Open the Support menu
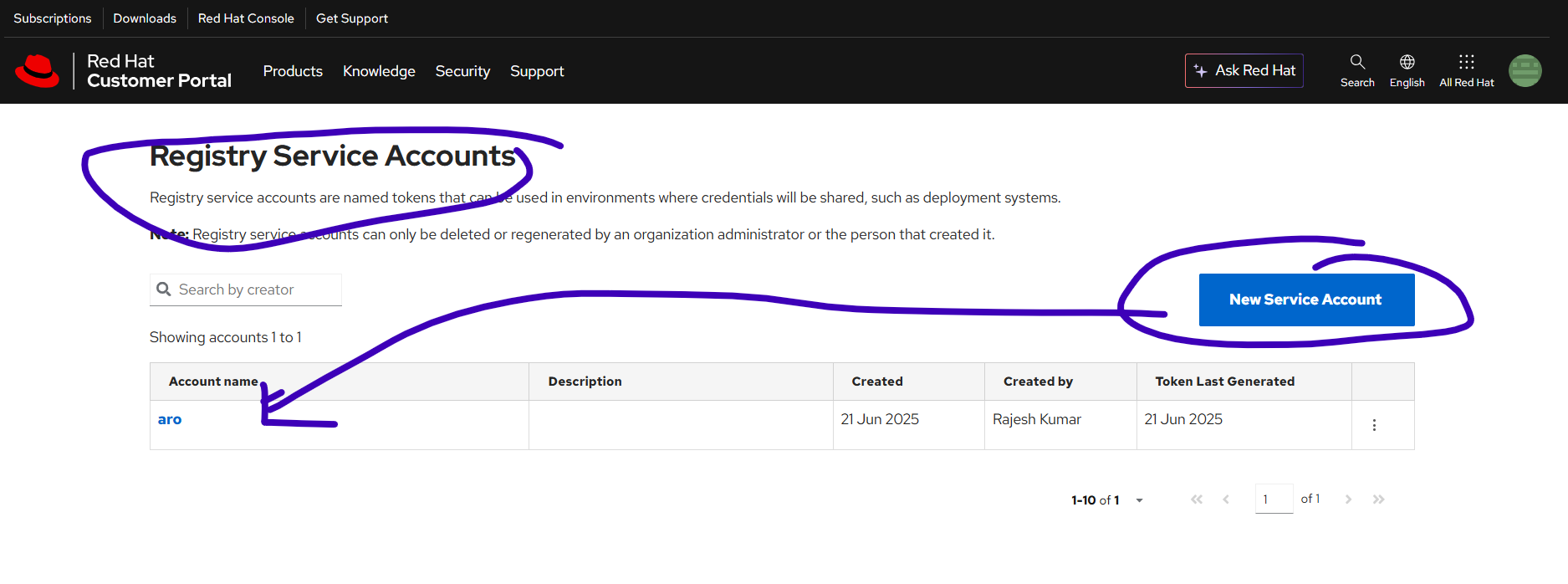The width and height of the screenshot is (1568, 584). click(537, 71)
